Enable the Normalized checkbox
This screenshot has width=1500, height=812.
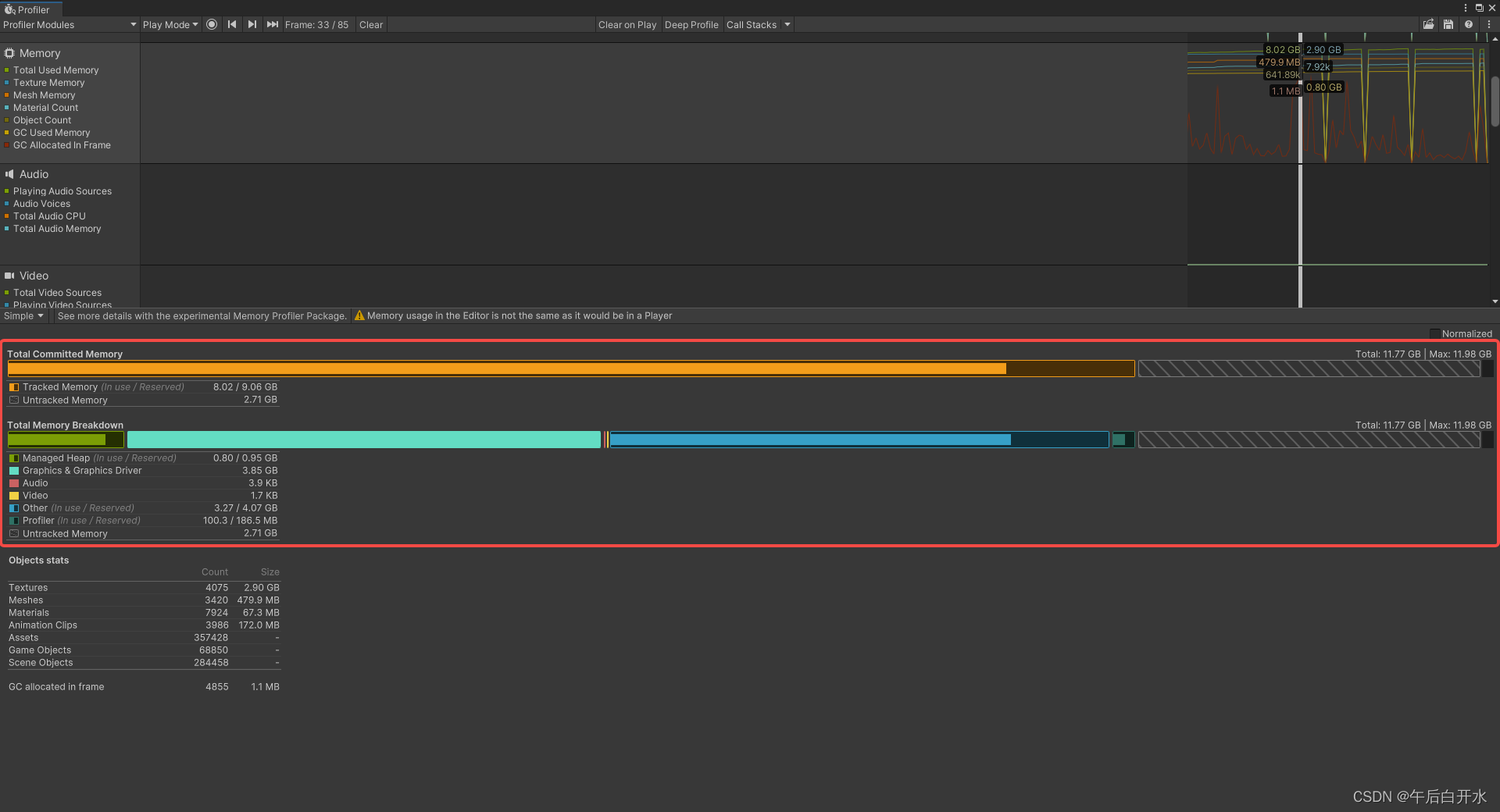tap(1435, 333)
